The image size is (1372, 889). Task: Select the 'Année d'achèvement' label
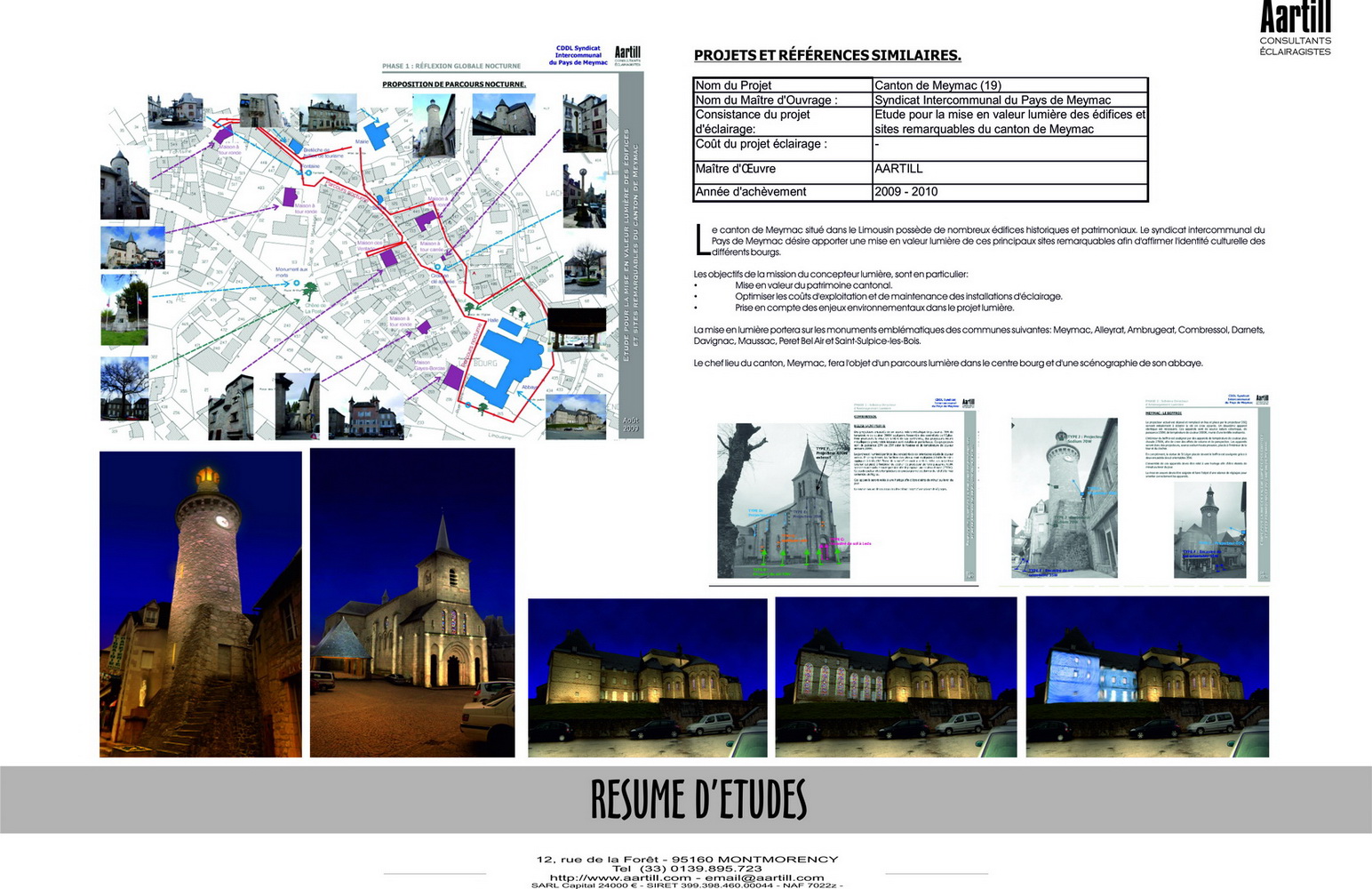[x=750, y=191]
